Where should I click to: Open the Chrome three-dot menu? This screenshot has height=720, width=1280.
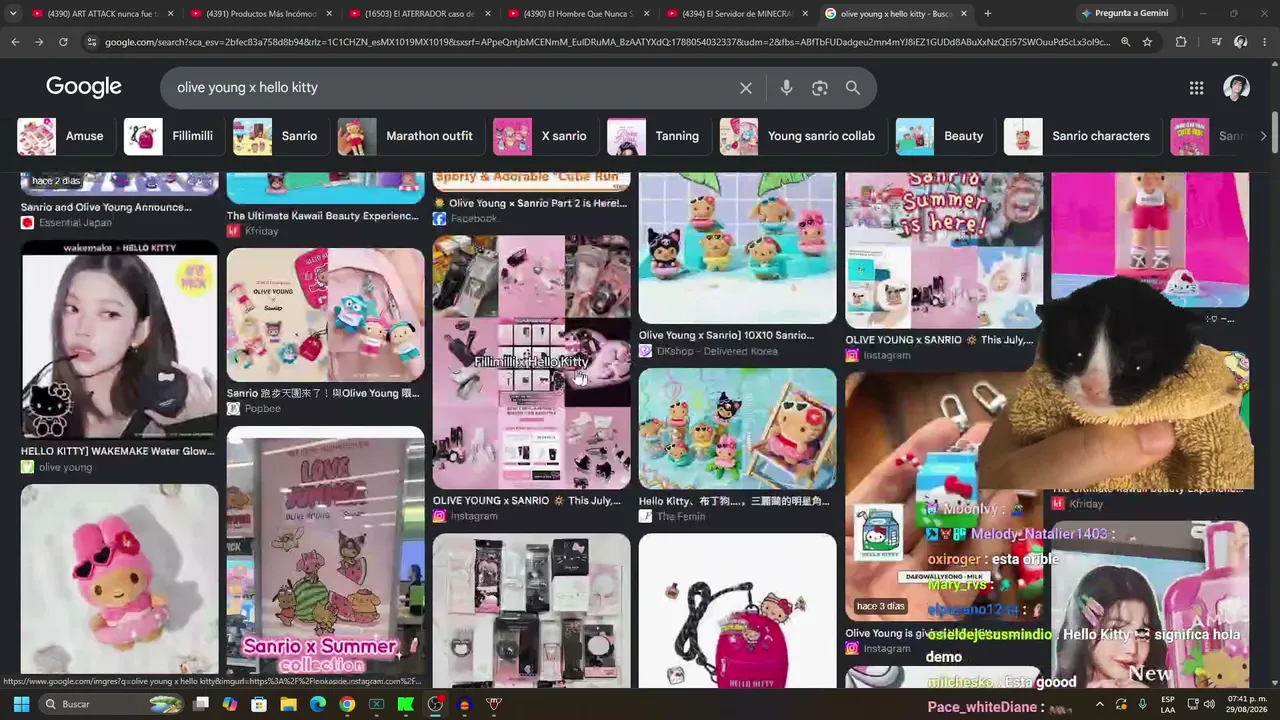coord(1265,42)
